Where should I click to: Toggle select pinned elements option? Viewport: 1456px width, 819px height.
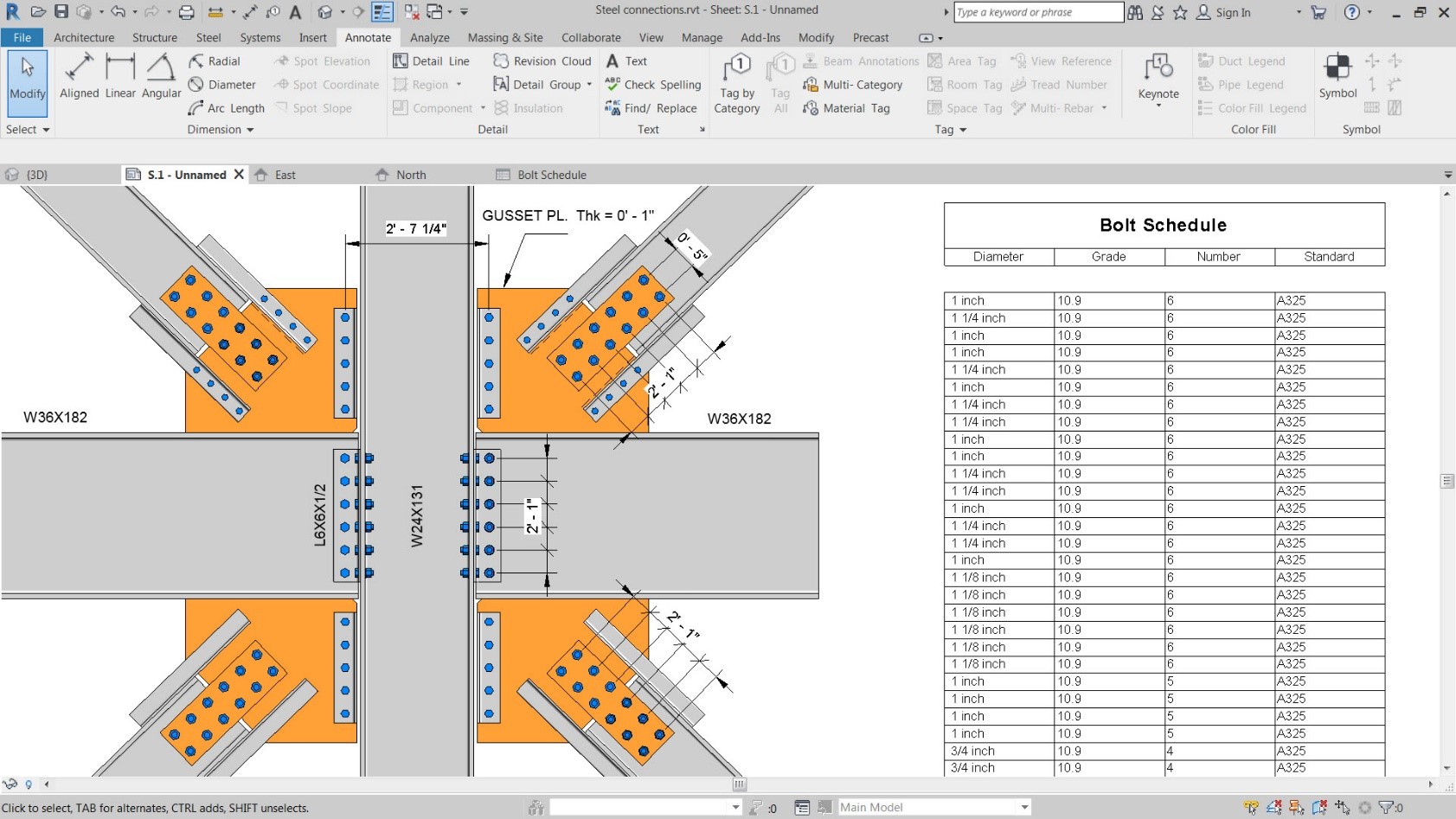pyautogui.click(x=1296, y=807)
